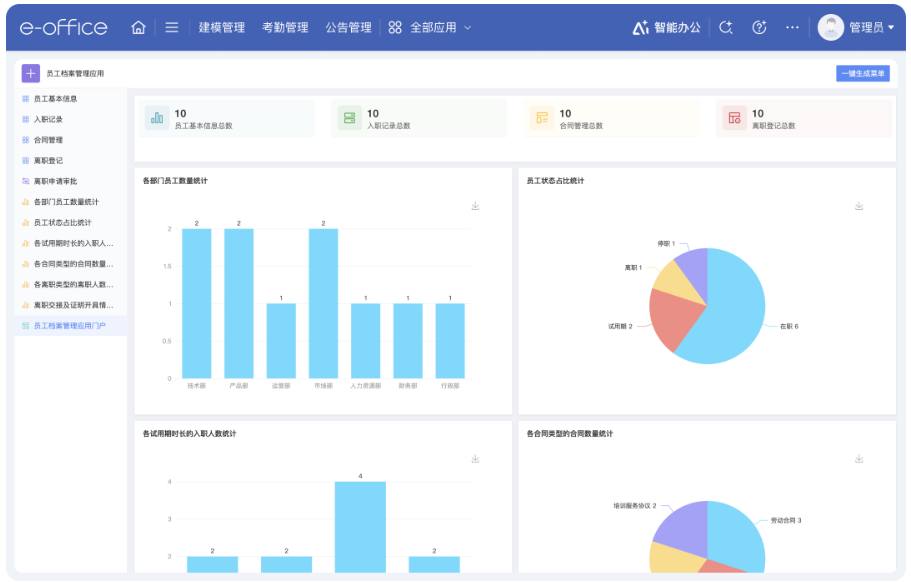Viewport: 911px width, 582px height.
Task: Open the help question-mark icon
Action: [x=759, y=27]
